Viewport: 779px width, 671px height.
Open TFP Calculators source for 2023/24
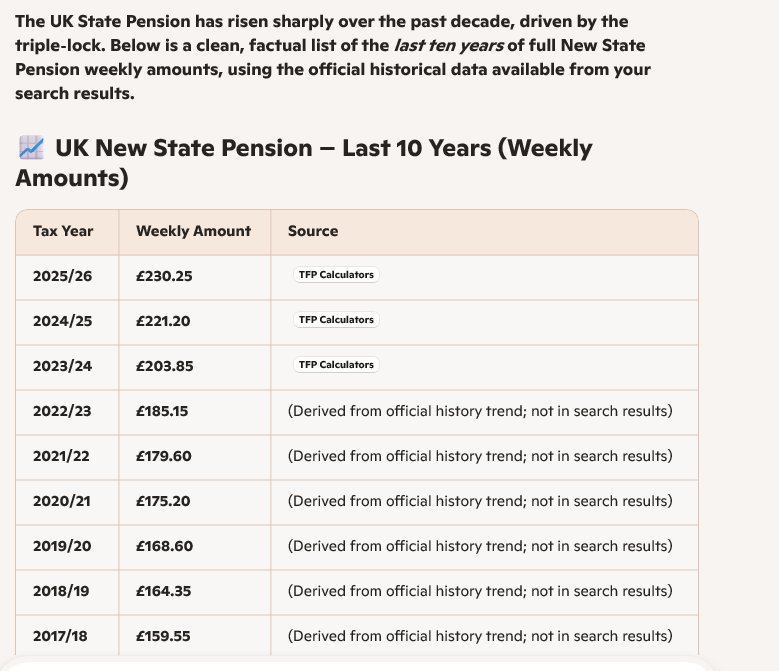pyautogui.click(x=336, y=365)
